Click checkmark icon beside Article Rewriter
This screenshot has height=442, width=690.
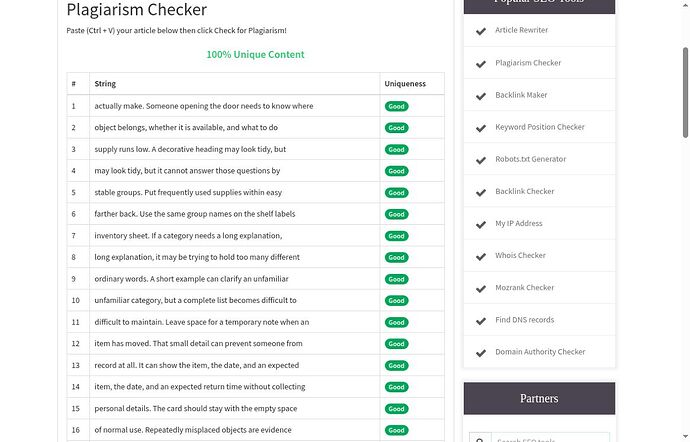[481, 31]
